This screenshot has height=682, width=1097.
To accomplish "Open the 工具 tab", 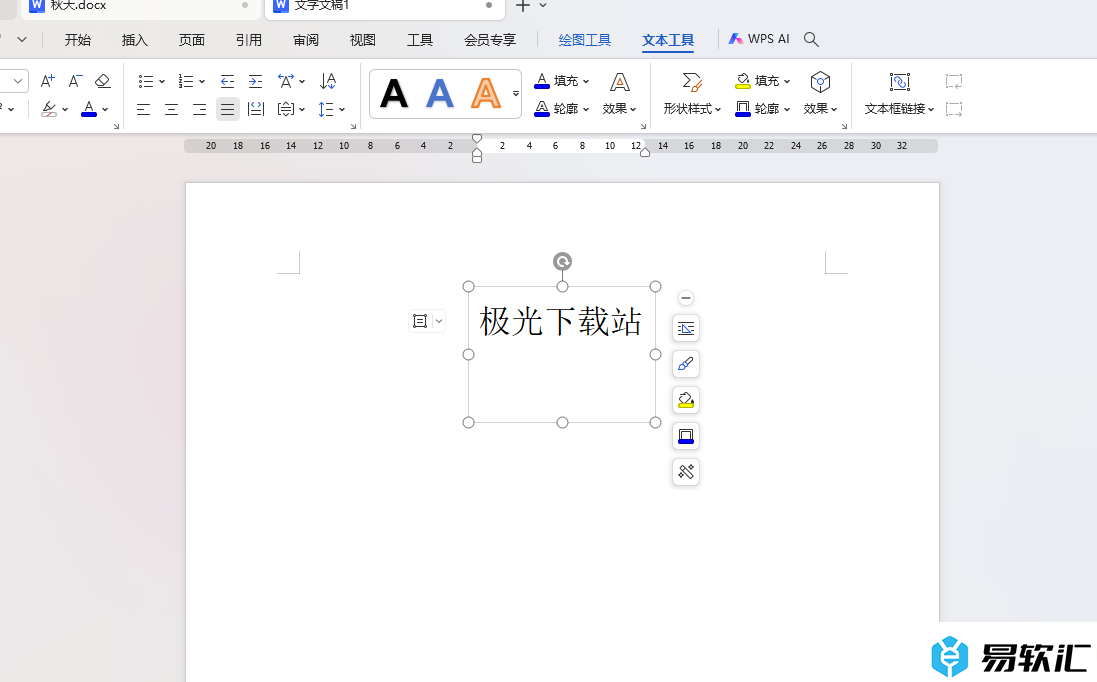I will 420,40.
